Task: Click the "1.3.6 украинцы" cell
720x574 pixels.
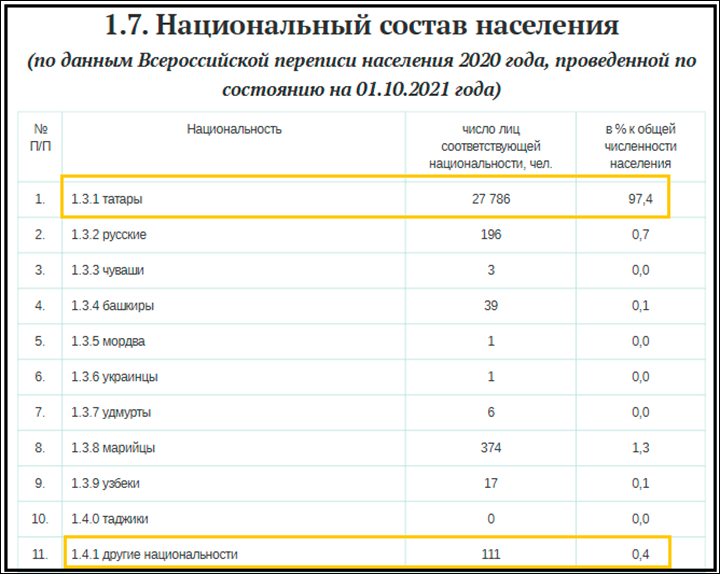Action: tap(114, 377)
